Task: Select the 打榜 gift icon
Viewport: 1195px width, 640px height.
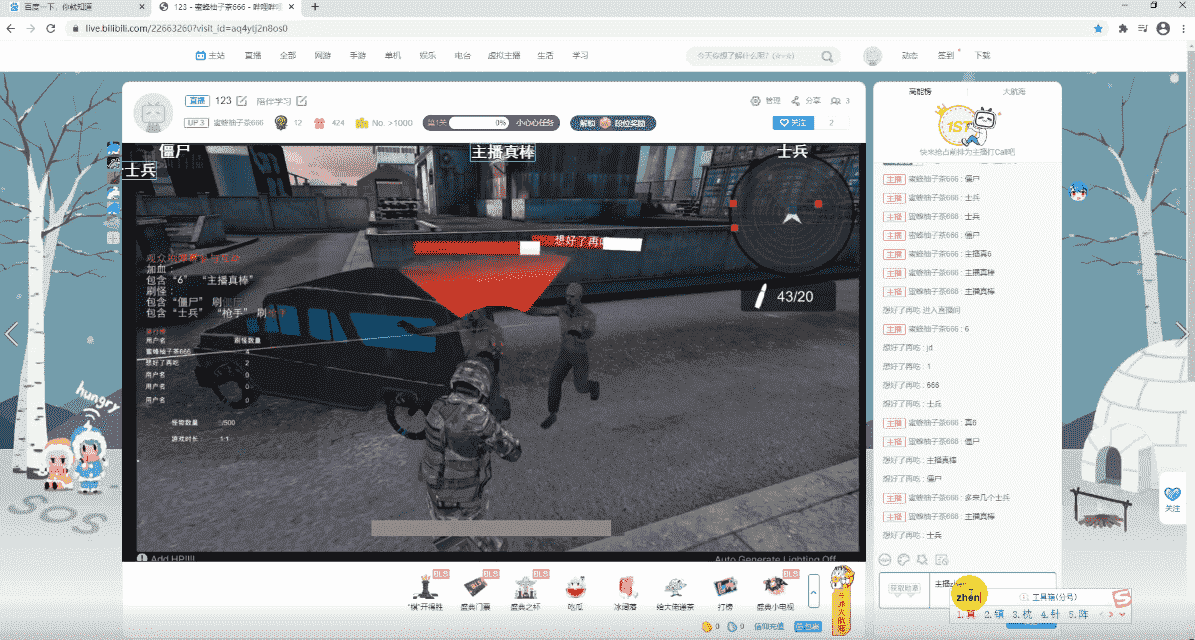Action: 724,587
